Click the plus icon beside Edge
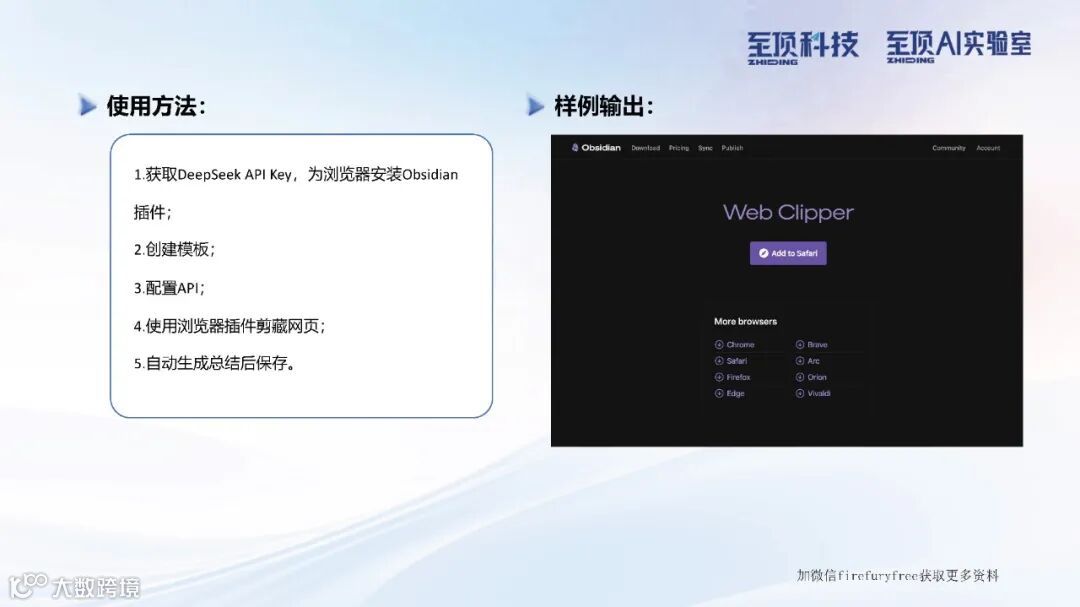Screen dimensions: 1080x607 point(719,393)
